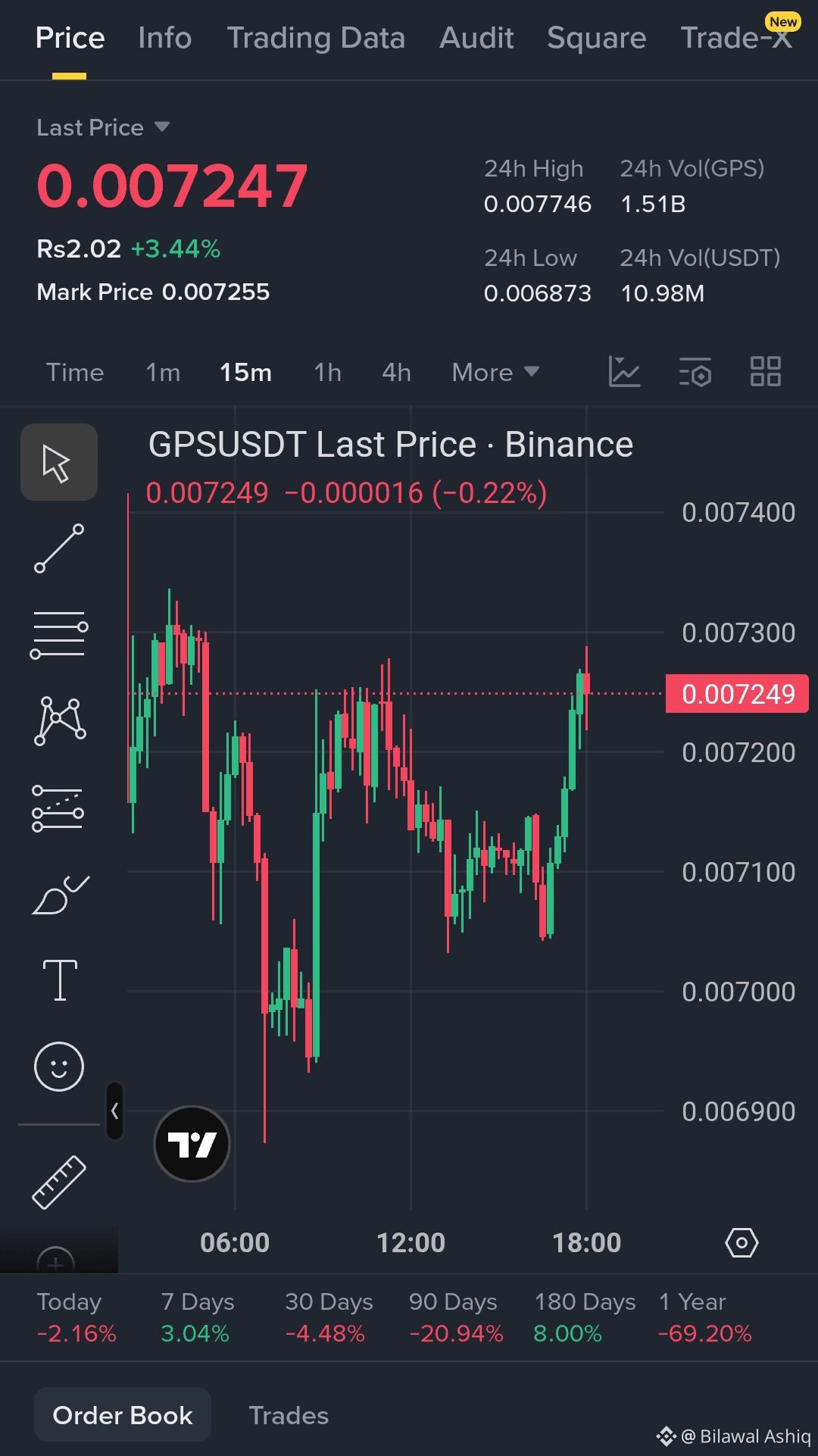
Task: Open chart settings hexagon icon
Action: click(x=742, y=1243)
